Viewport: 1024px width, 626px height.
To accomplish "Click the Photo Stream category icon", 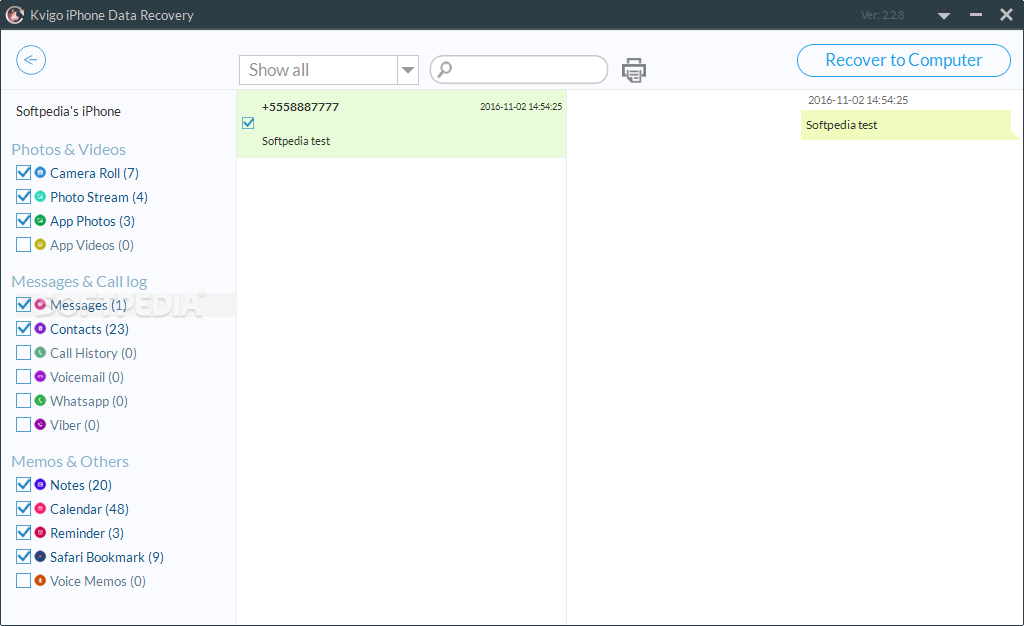I will click(40, 196).
